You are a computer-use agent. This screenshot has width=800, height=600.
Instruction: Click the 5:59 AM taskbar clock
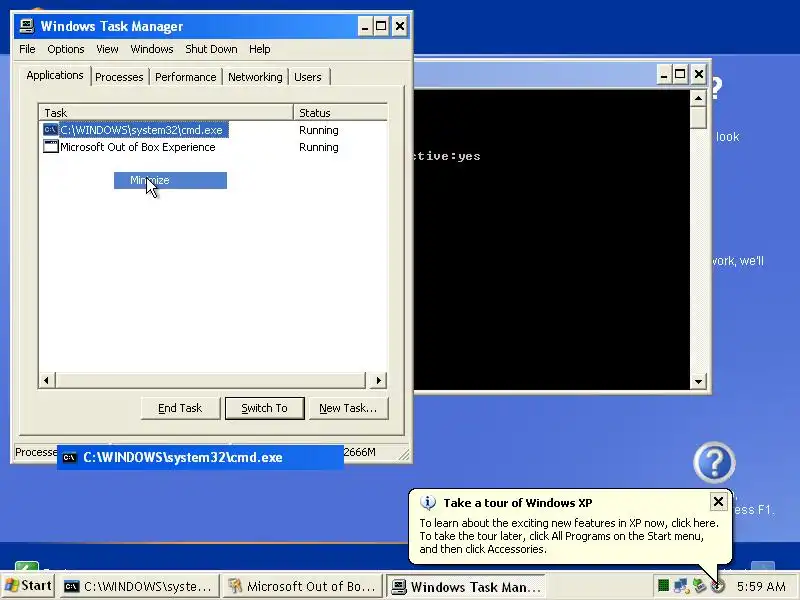click(x=761, y=586)
